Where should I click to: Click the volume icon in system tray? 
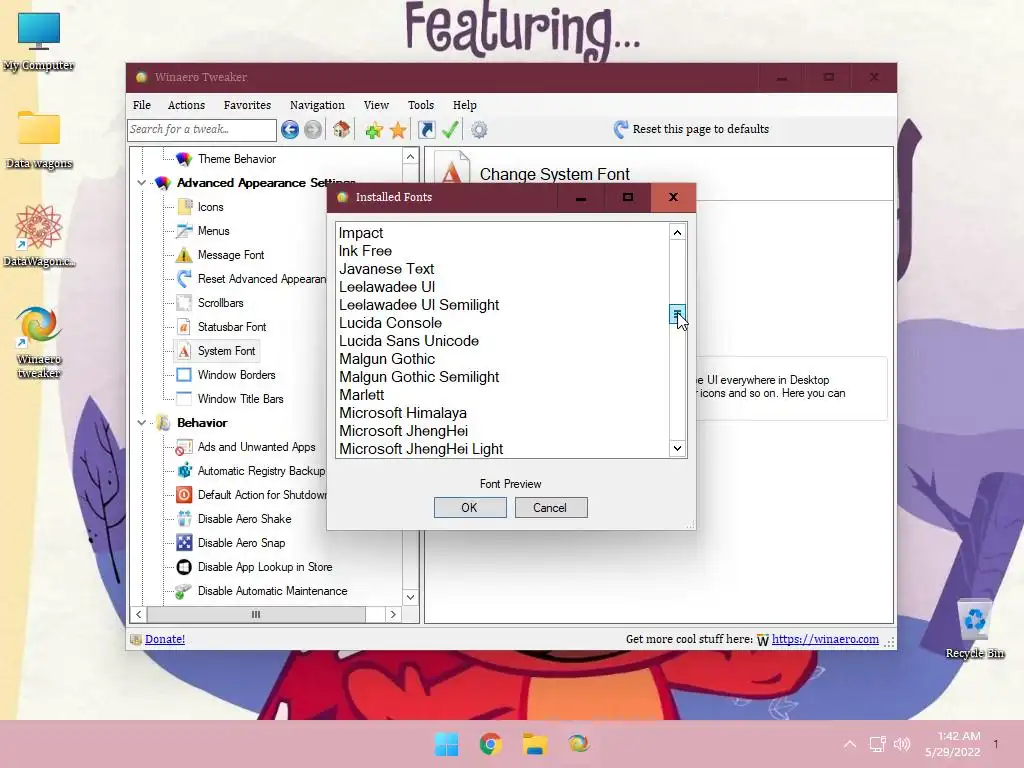tap(902, 744)
